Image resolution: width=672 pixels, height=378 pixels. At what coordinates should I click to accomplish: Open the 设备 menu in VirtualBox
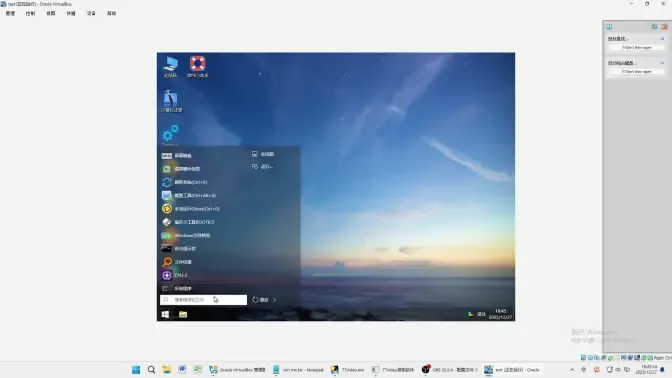click(91, 13)
